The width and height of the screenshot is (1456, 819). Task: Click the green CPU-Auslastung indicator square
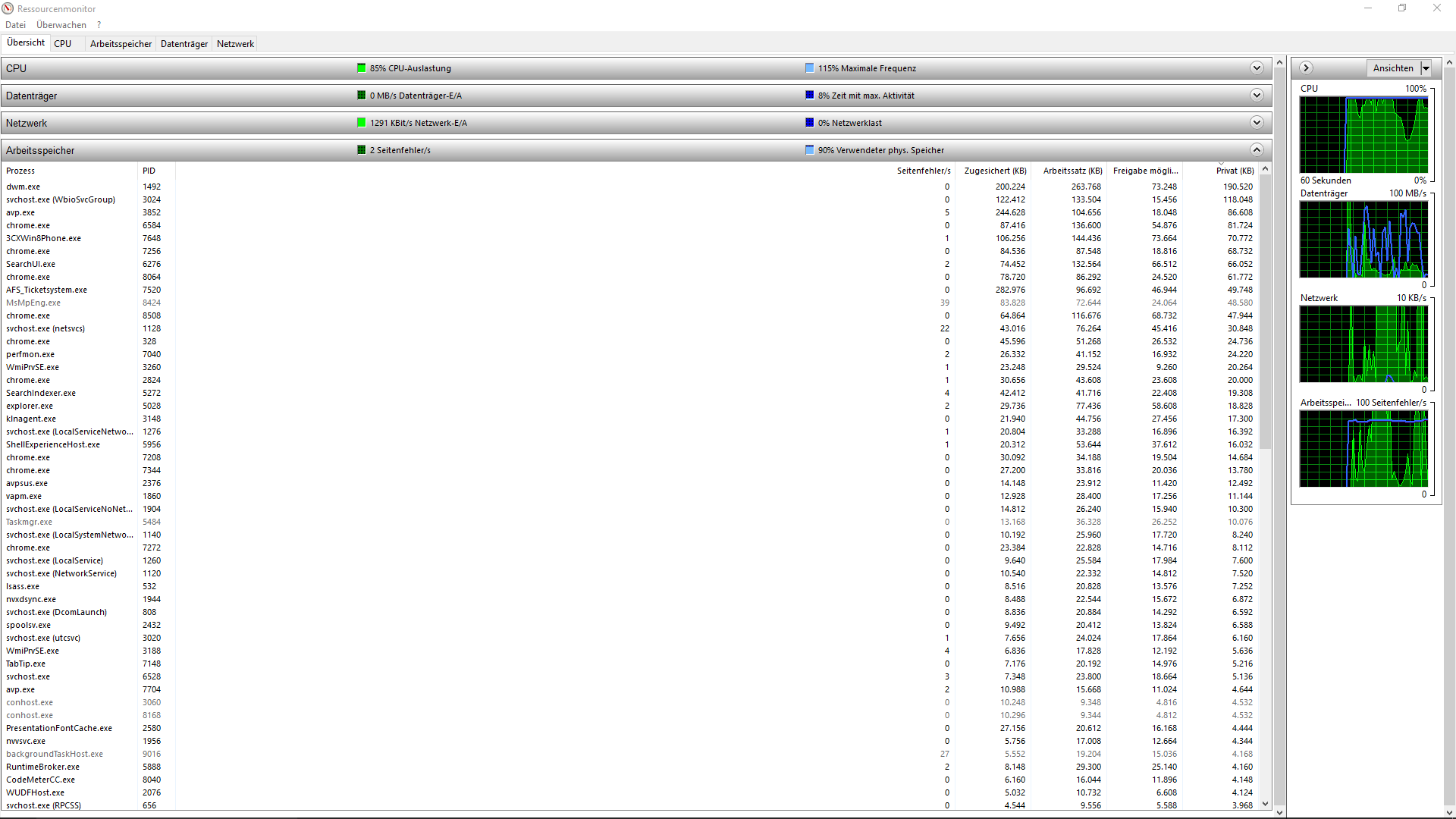[x=362, y=68]
